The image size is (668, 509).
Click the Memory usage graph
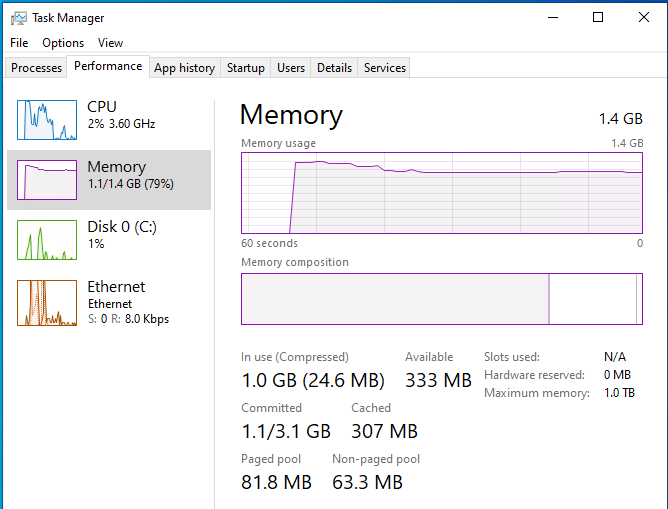click(442, 191)
